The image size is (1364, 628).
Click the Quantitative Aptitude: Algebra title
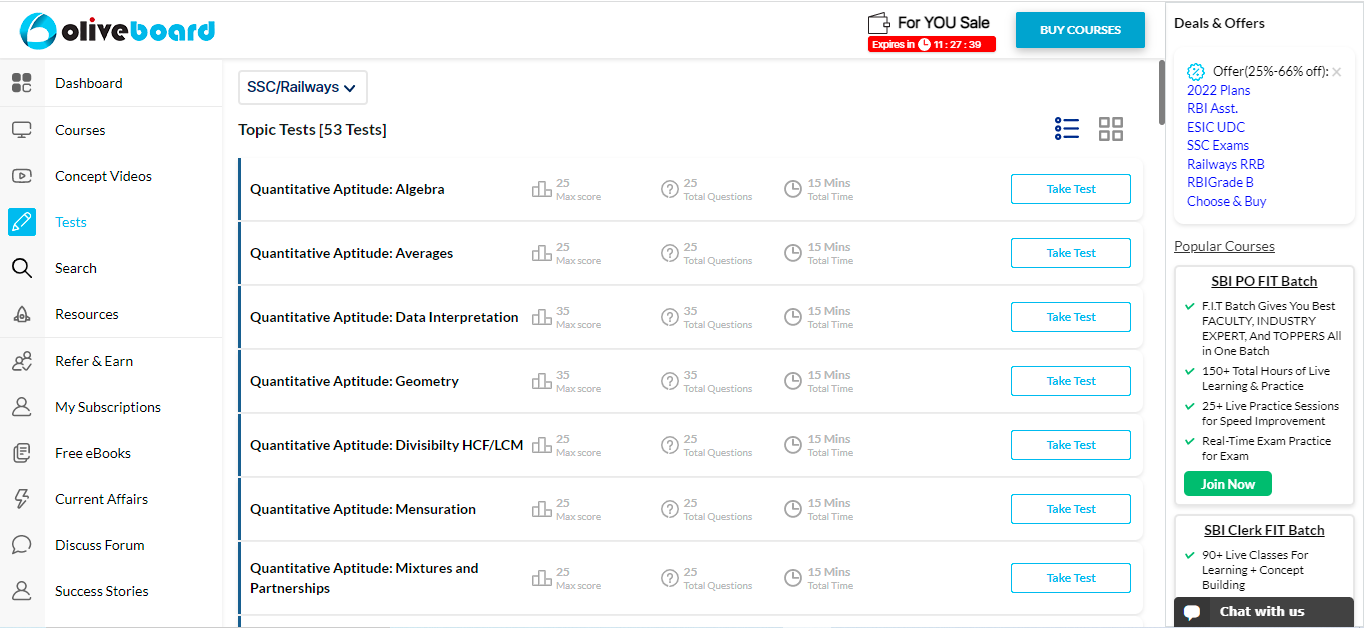(347, 189)
